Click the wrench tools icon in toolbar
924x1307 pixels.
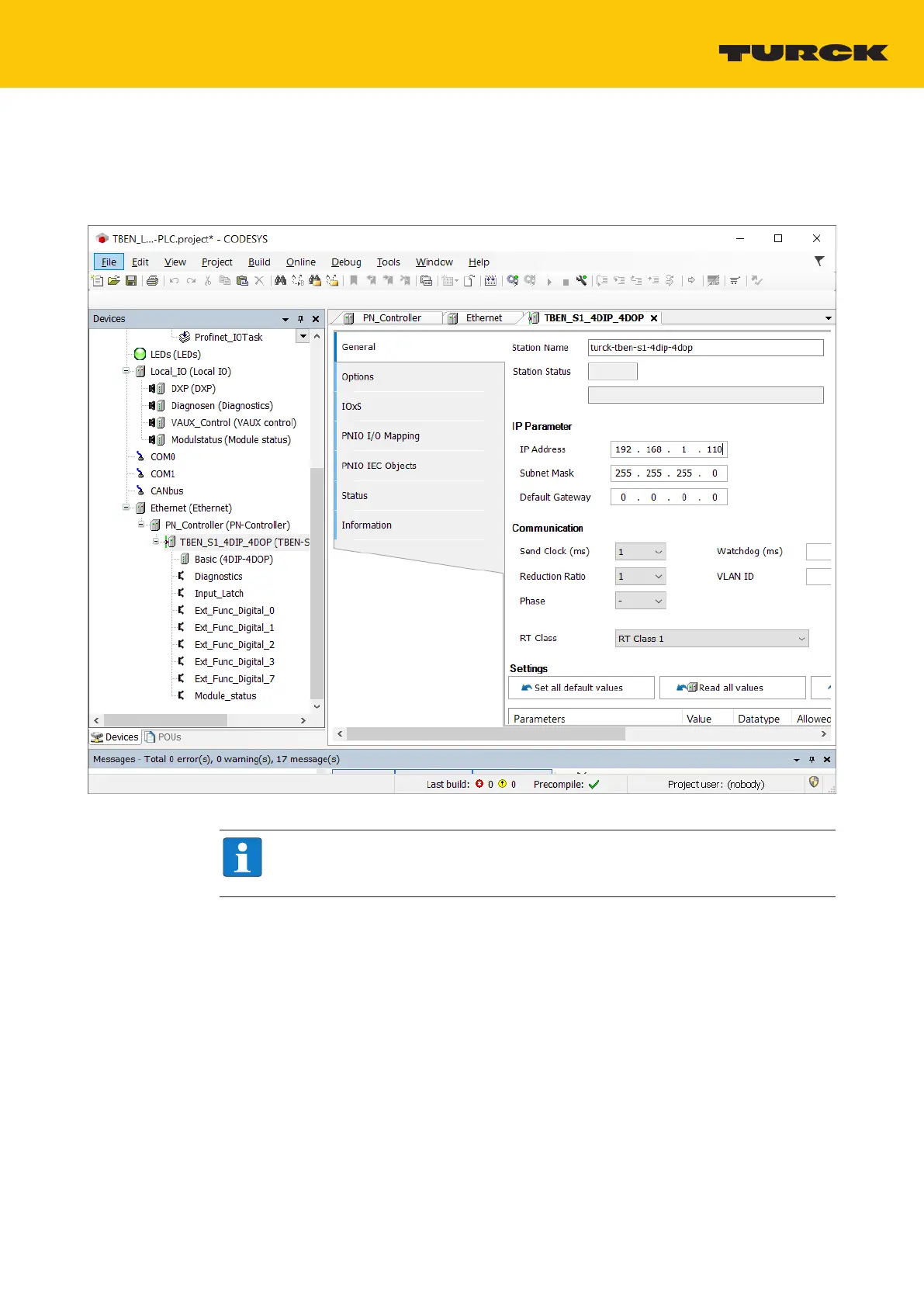coord(581,281)
